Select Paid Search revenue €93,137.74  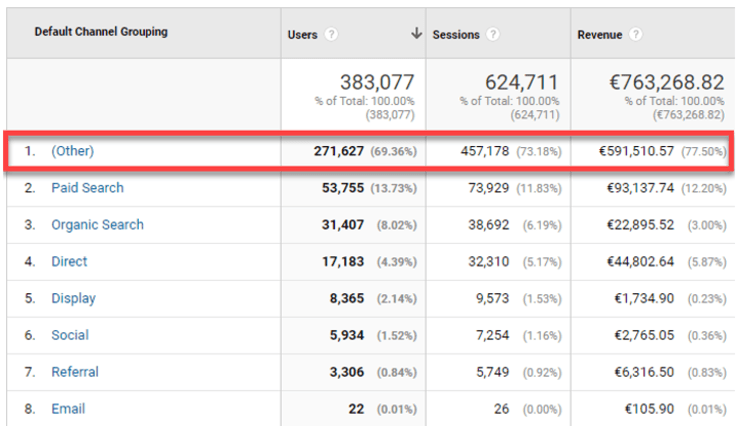[640, 188]
